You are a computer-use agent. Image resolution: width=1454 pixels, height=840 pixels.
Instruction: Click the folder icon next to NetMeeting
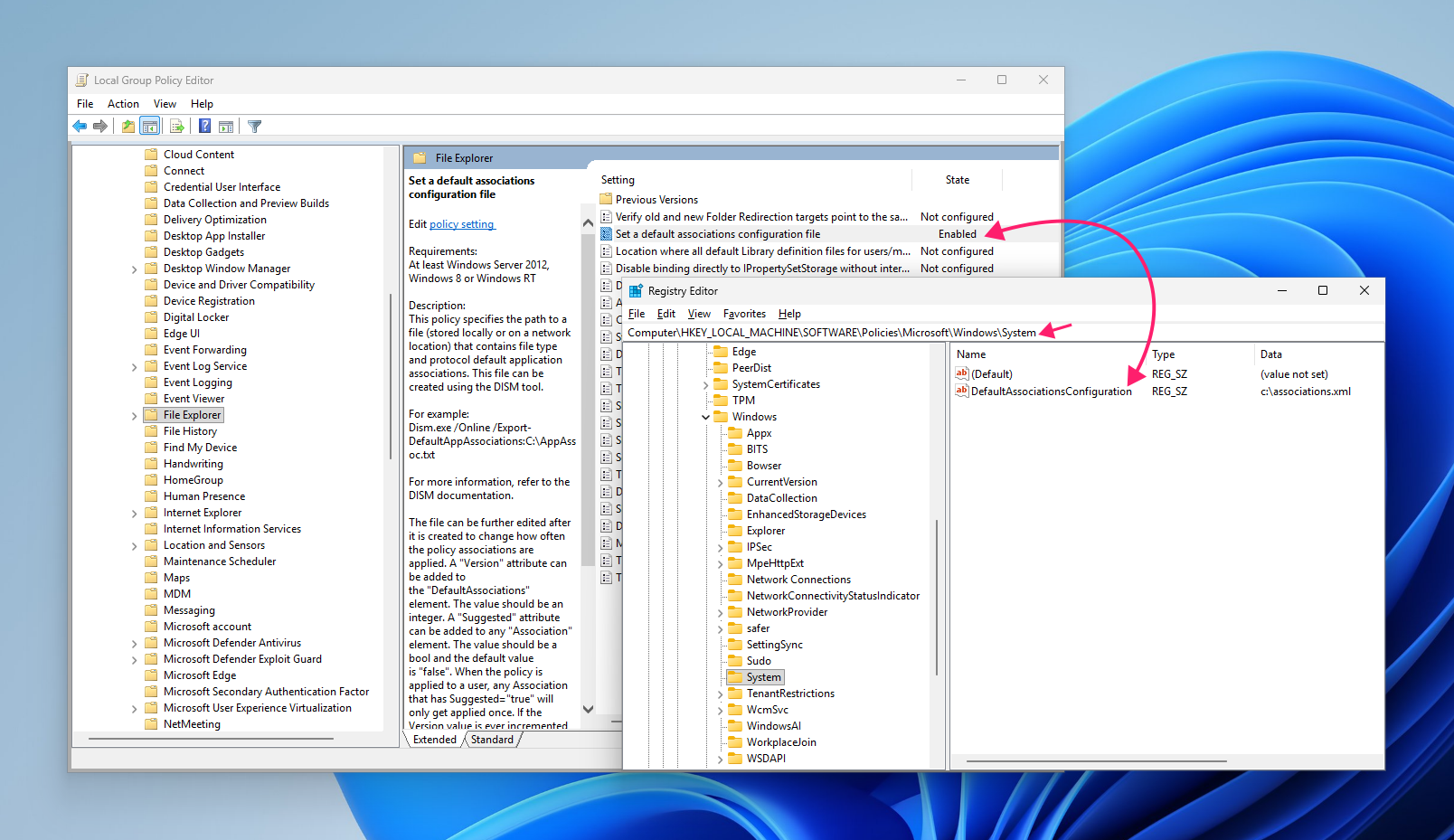pos(151,723)
